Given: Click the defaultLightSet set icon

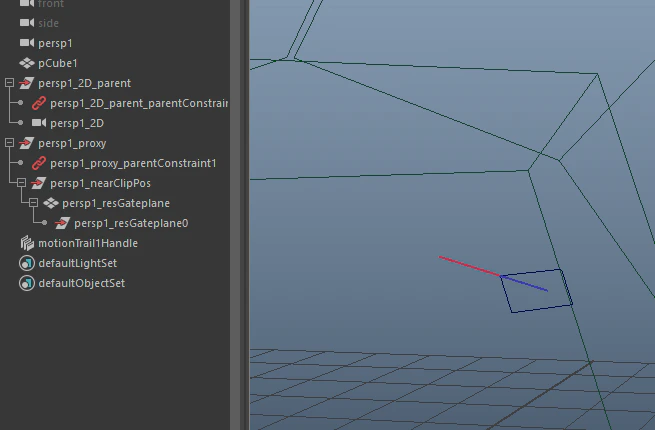Looking at the screenshot, I should tap(27, 263).
